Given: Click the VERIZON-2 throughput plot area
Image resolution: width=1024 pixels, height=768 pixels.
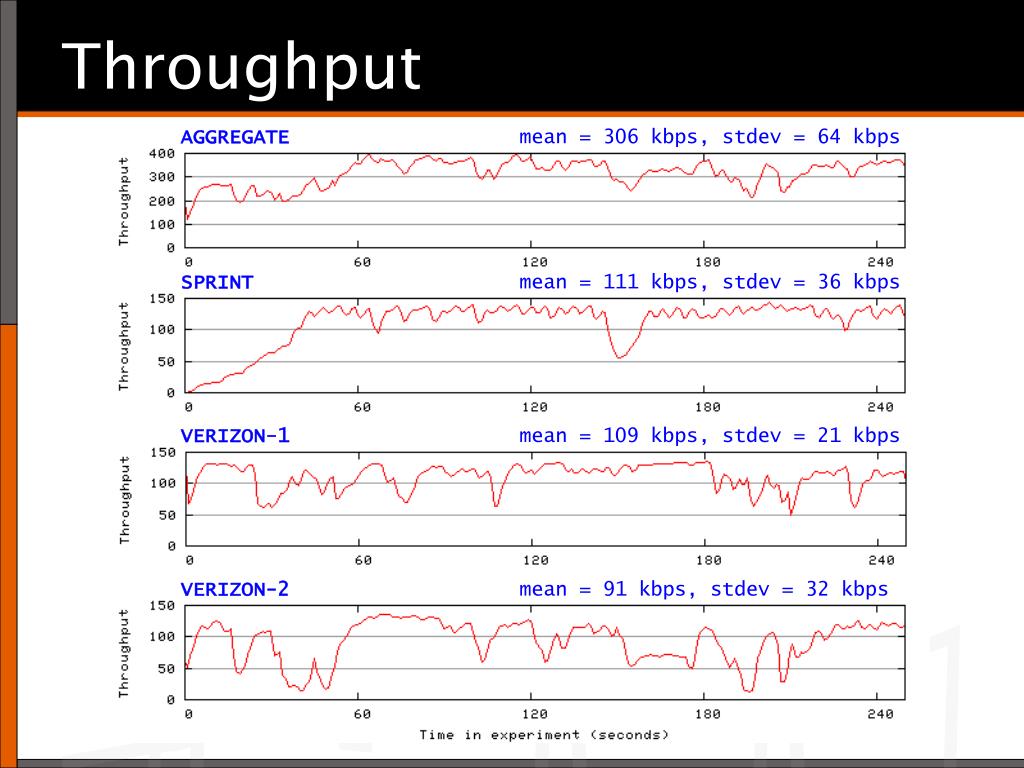Looking at the screenshot, I should pyautogui.click(x=545, y=652).
